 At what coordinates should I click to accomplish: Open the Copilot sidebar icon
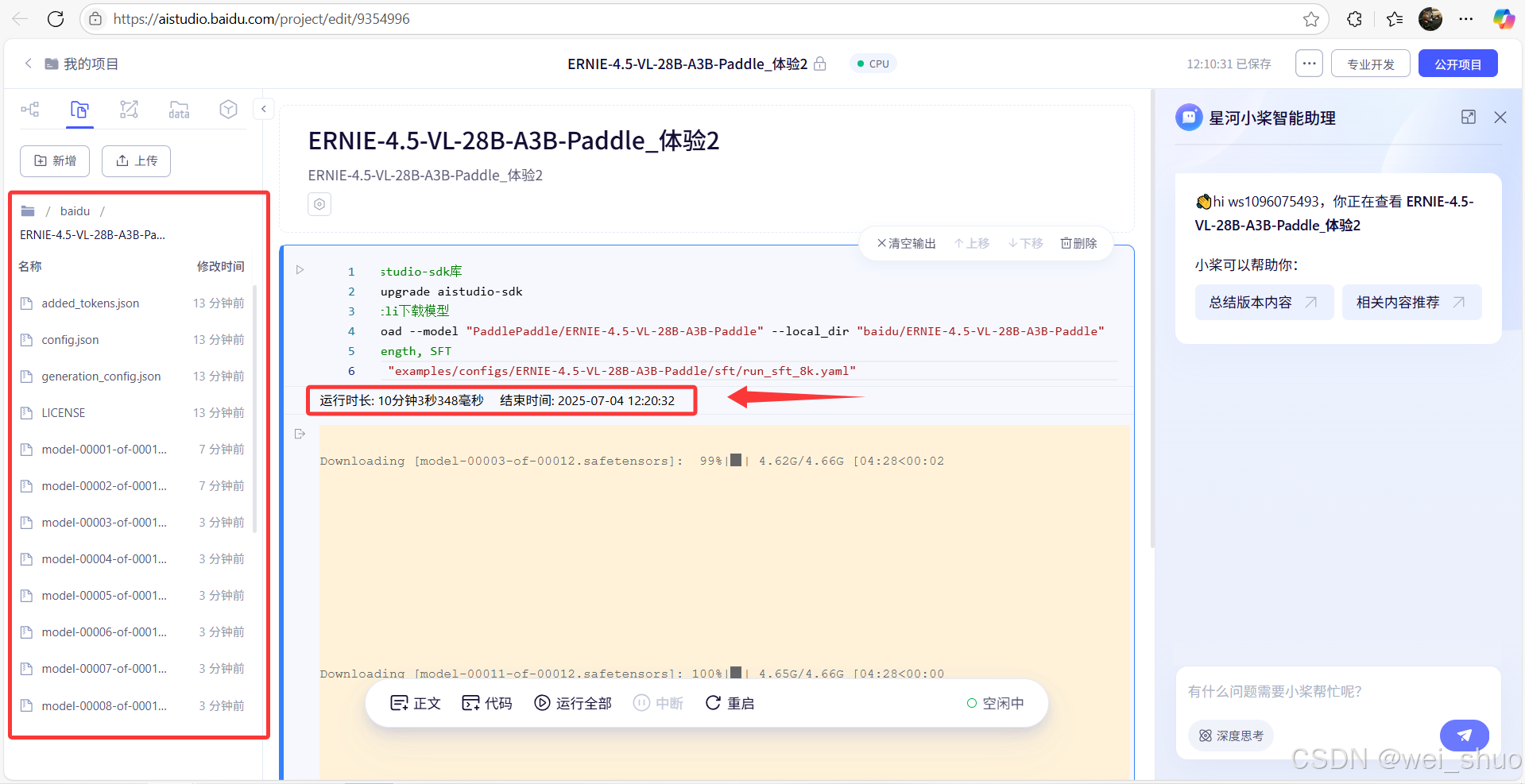1504,19
